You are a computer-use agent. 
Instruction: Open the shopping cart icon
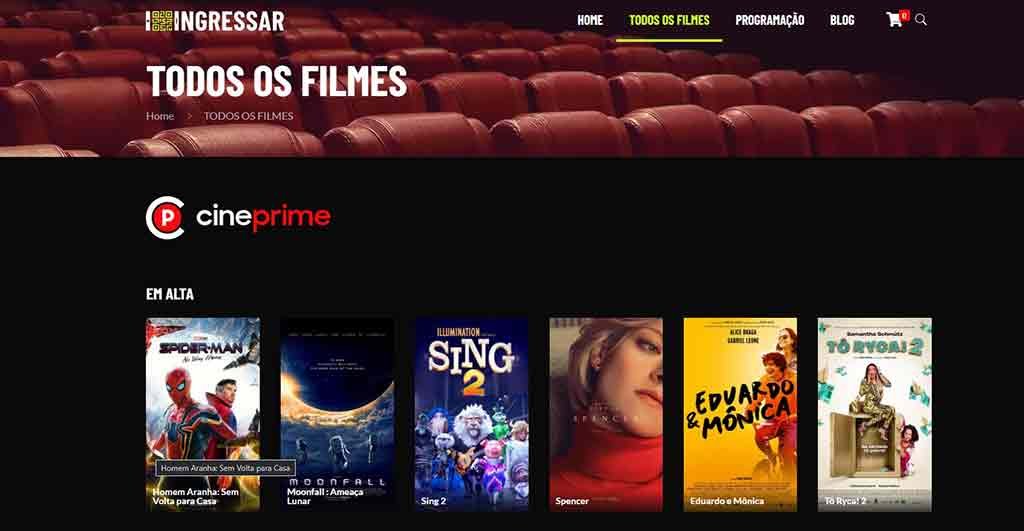coord(894,20)
